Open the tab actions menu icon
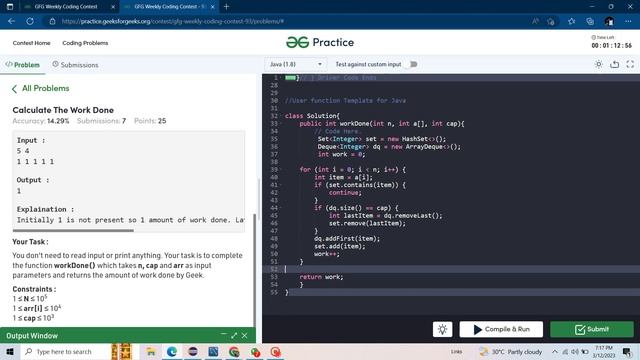The image size is (640, 360). click(10, 7)
